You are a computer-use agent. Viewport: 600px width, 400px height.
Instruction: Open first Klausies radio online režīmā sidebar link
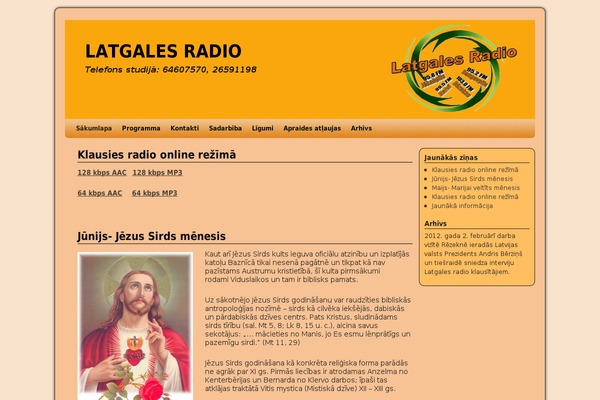coord(475,170)
